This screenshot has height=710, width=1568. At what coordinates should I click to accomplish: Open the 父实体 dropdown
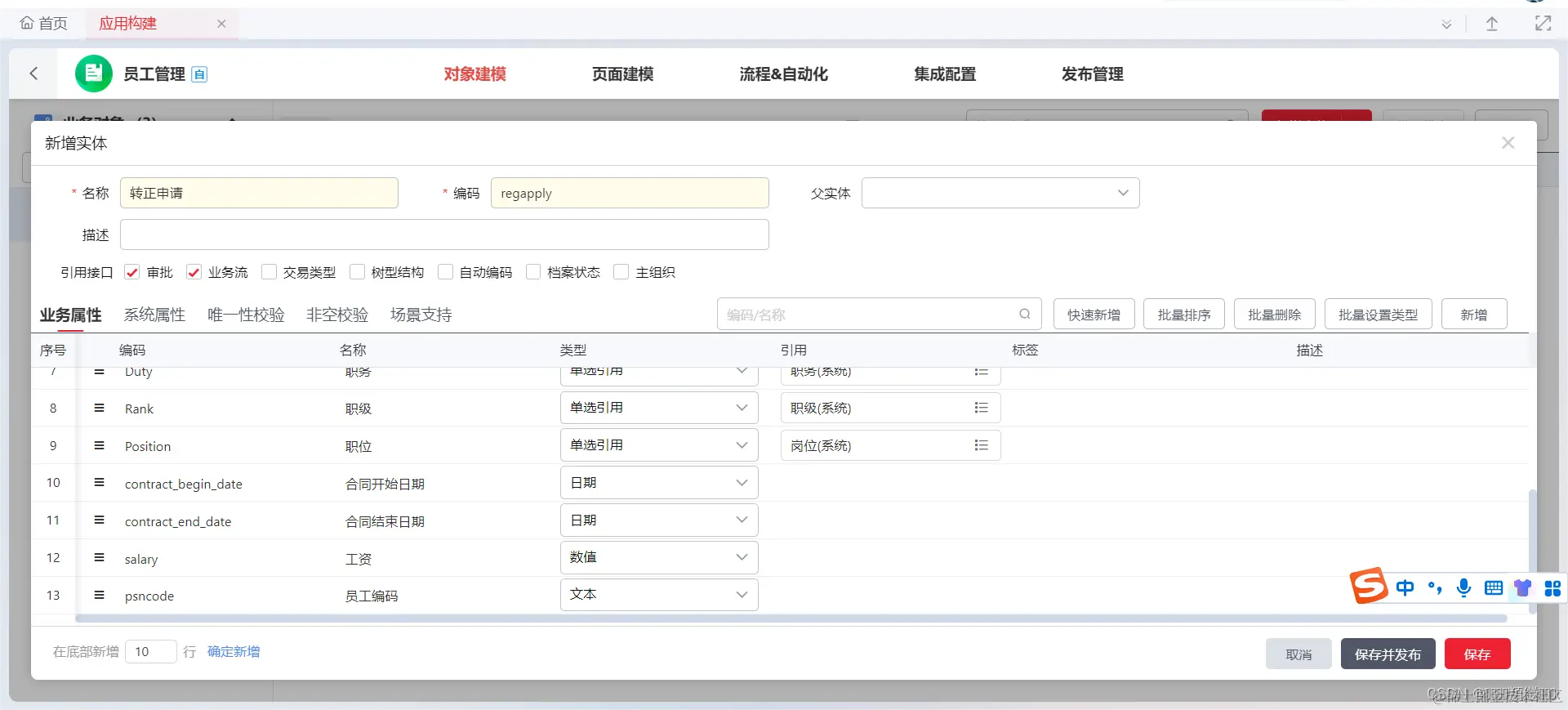click(1000, 193)
